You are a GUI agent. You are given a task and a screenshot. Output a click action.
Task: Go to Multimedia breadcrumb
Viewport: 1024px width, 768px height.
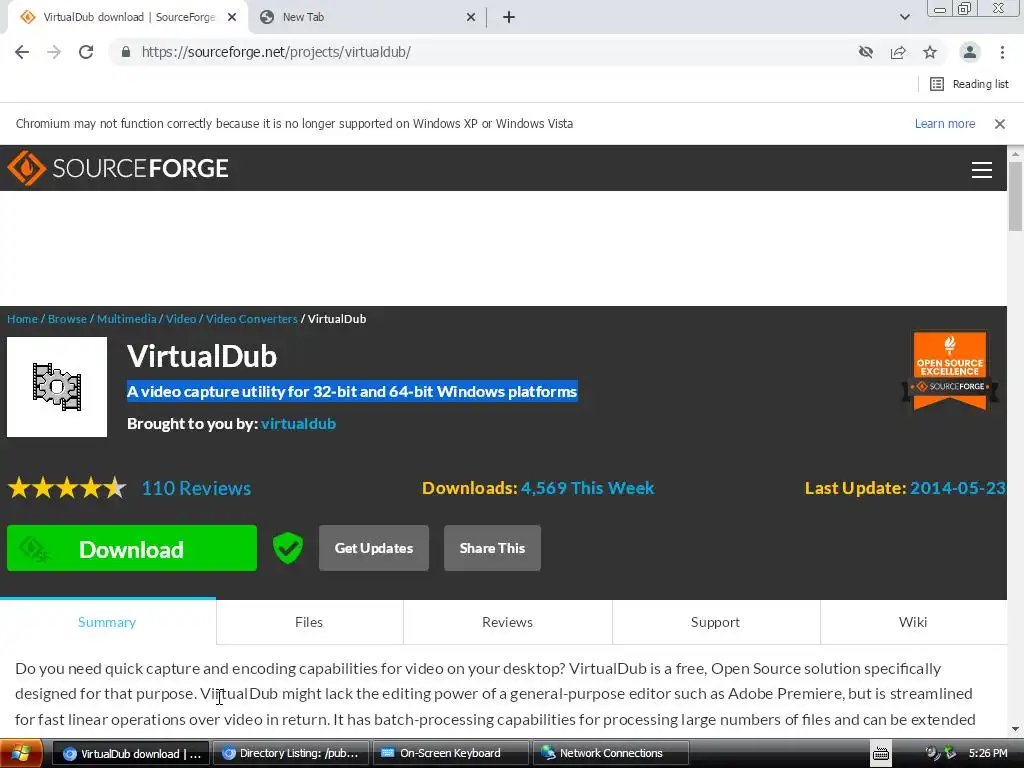127,319
